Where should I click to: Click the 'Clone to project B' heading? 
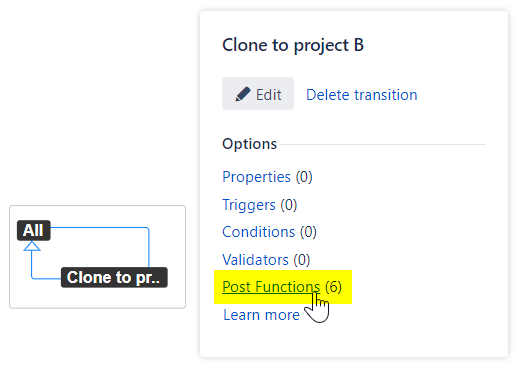(x=293, y=45)
